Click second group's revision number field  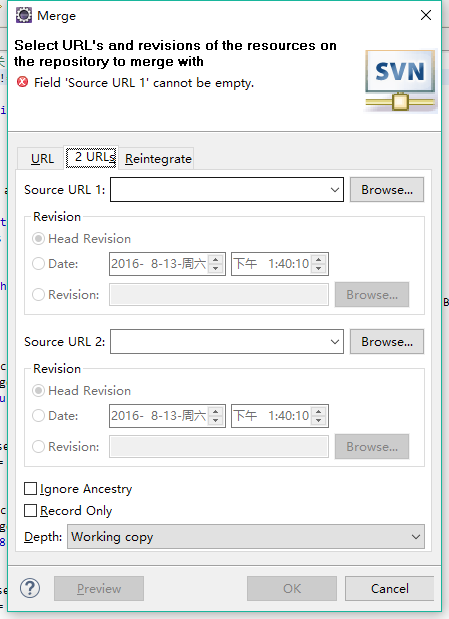219,446
